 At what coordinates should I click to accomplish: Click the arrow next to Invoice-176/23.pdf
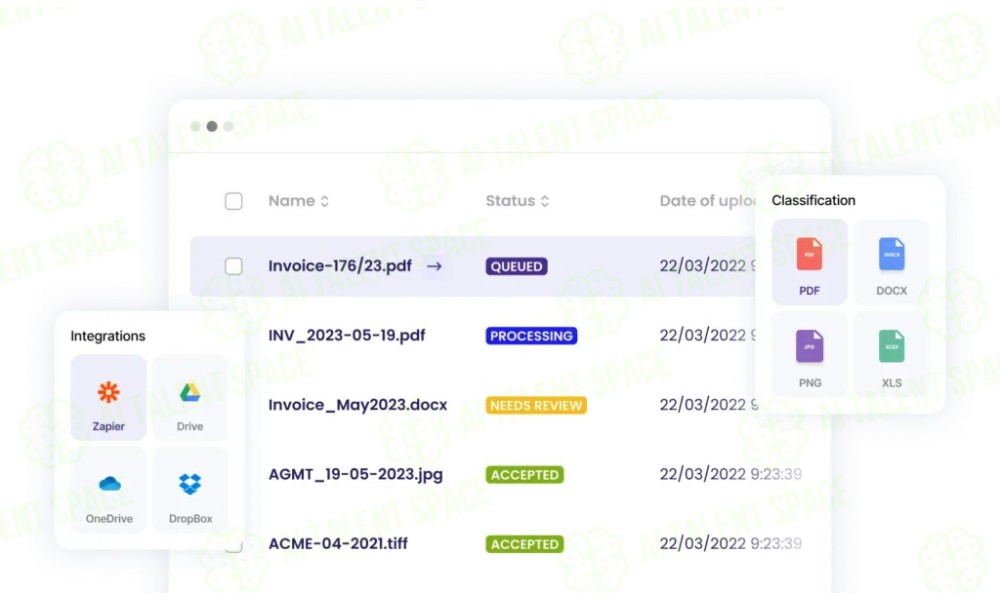434,266
